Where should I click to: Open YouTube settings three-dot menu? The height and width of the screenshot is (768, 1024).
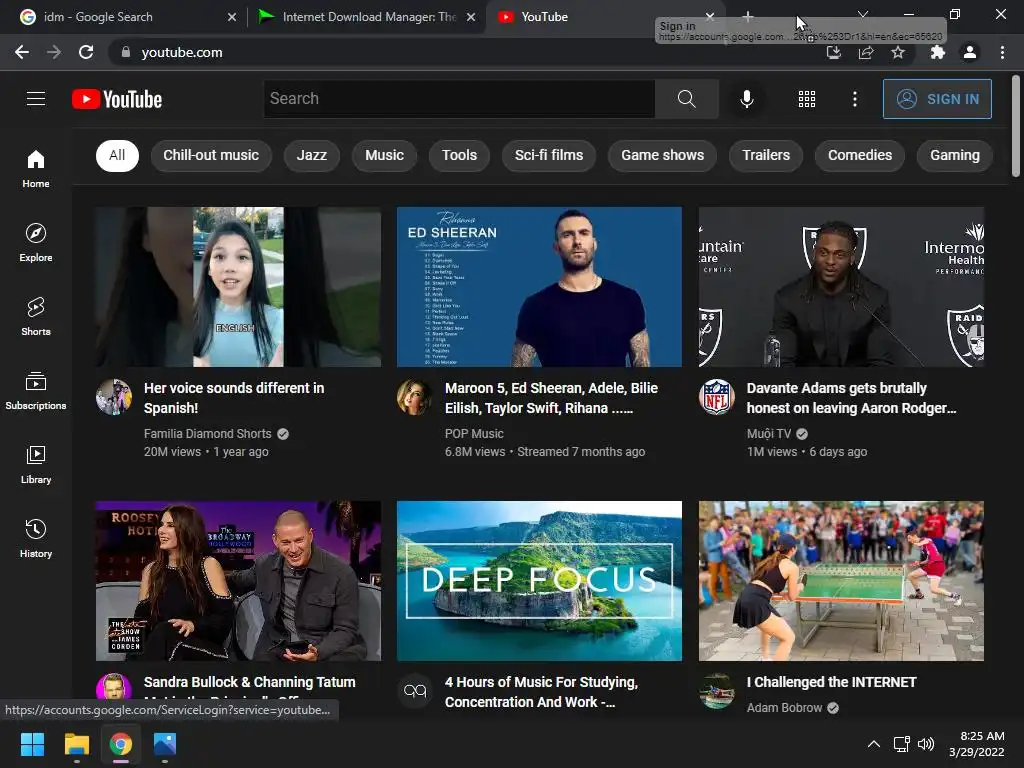coord(854,99)
